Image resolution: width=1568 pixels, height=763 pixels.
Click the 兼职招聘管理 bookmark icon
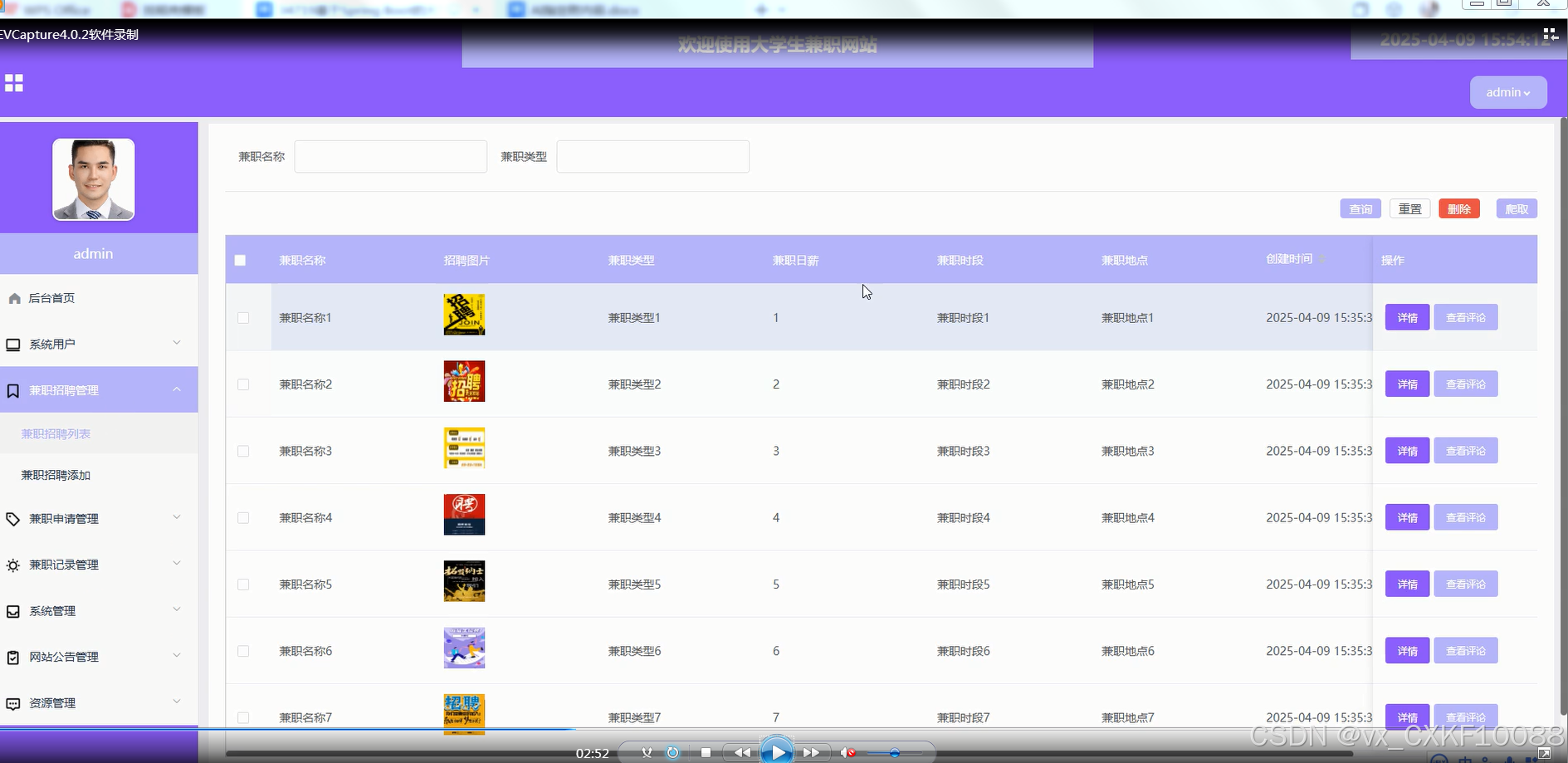[x=13, y=390]
